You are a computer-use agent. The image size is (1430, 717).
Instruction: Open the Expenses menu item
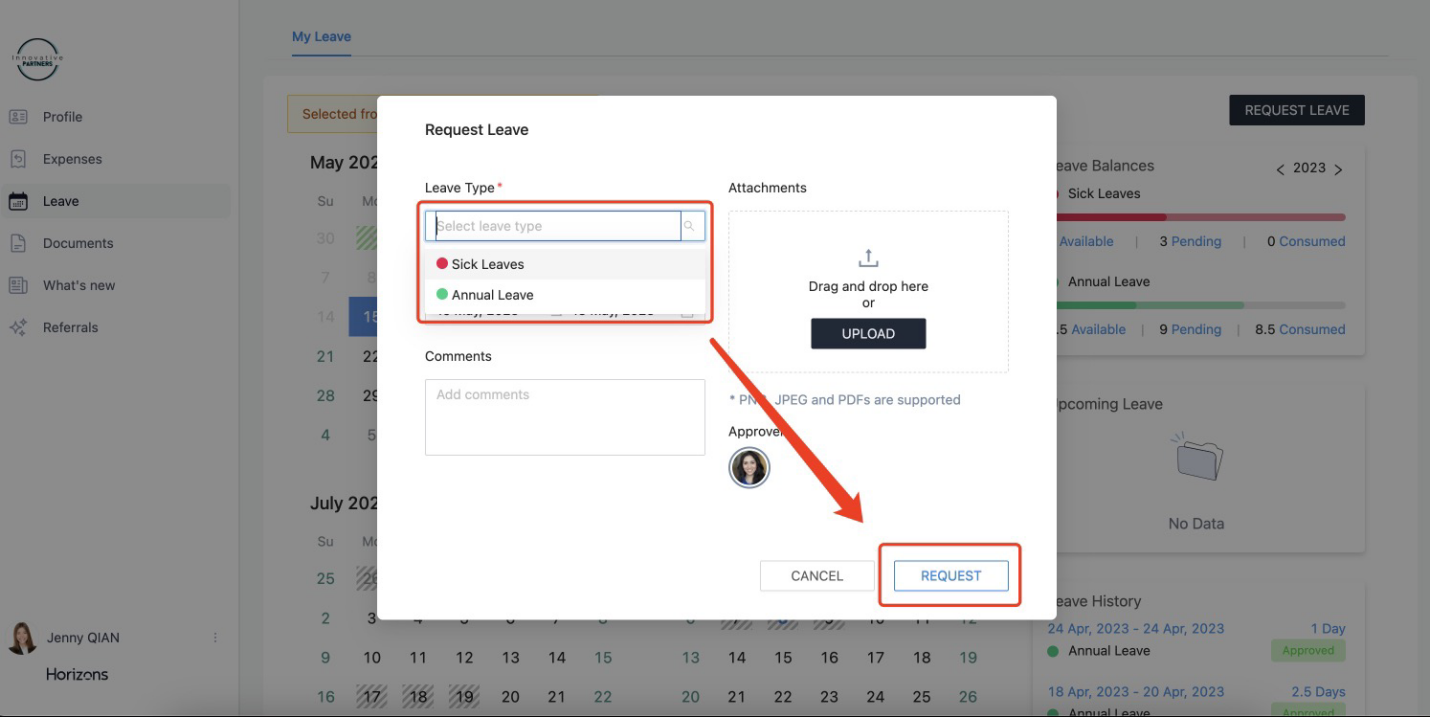[x=72, y=159]
